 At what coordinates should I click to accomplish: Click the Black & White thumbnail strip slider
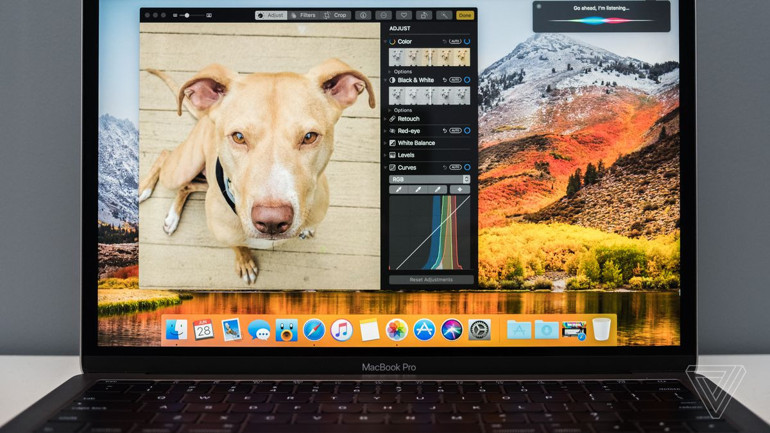(429, 96)
